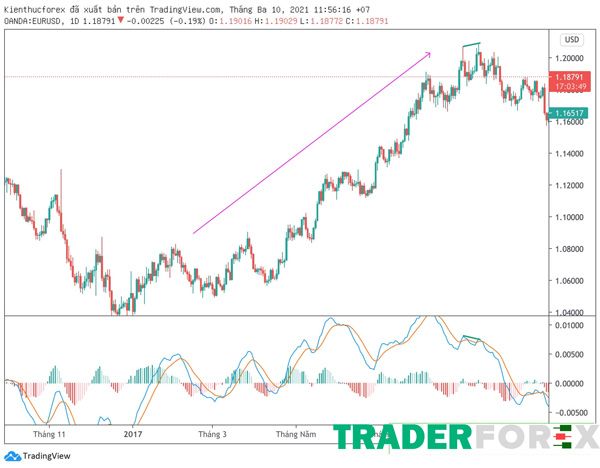Click the 1.14000 price axis label
This screenshot has width=600, height=468.
[x=569, y=153]
